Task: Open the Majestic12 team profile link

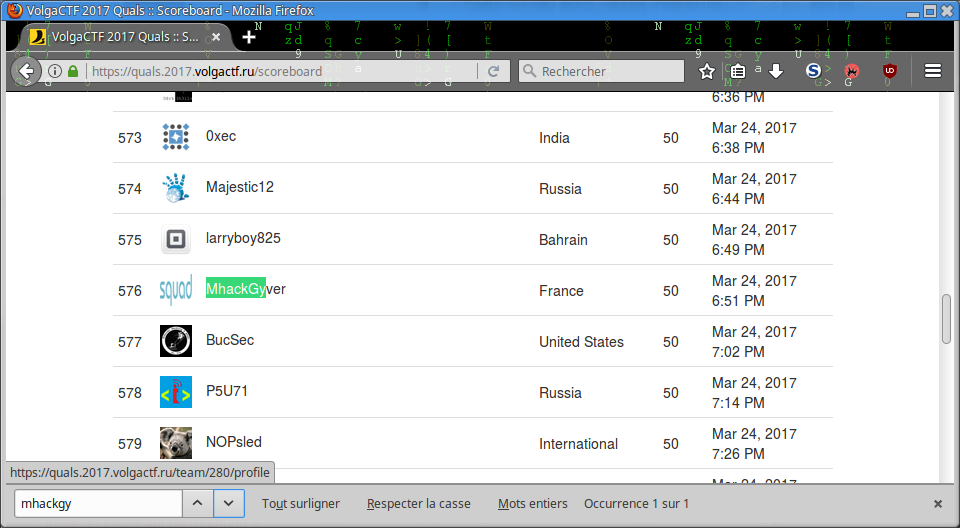Action: 240,187
